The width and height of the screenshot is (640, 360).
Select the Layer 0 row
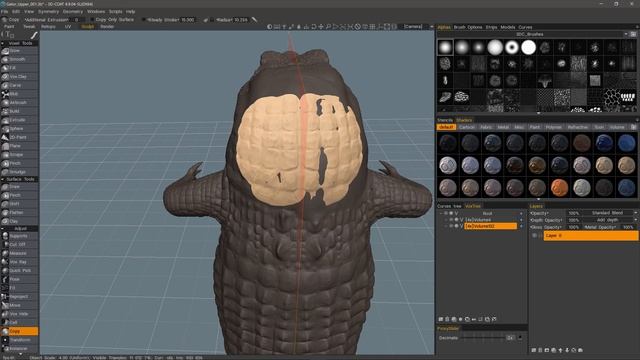point(591,236)
